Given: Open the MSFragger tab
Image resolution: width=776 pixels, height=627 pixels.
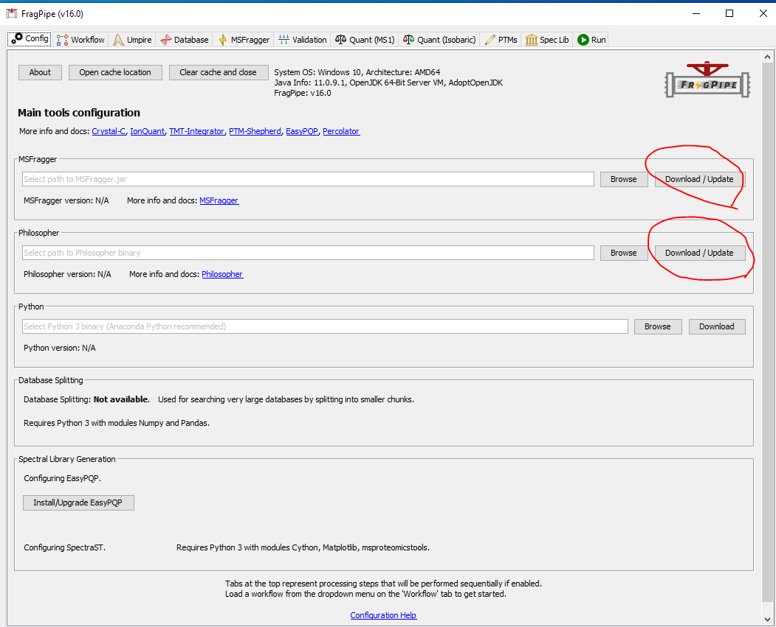Looking at the screenshot, I should (x=244, y=40).
